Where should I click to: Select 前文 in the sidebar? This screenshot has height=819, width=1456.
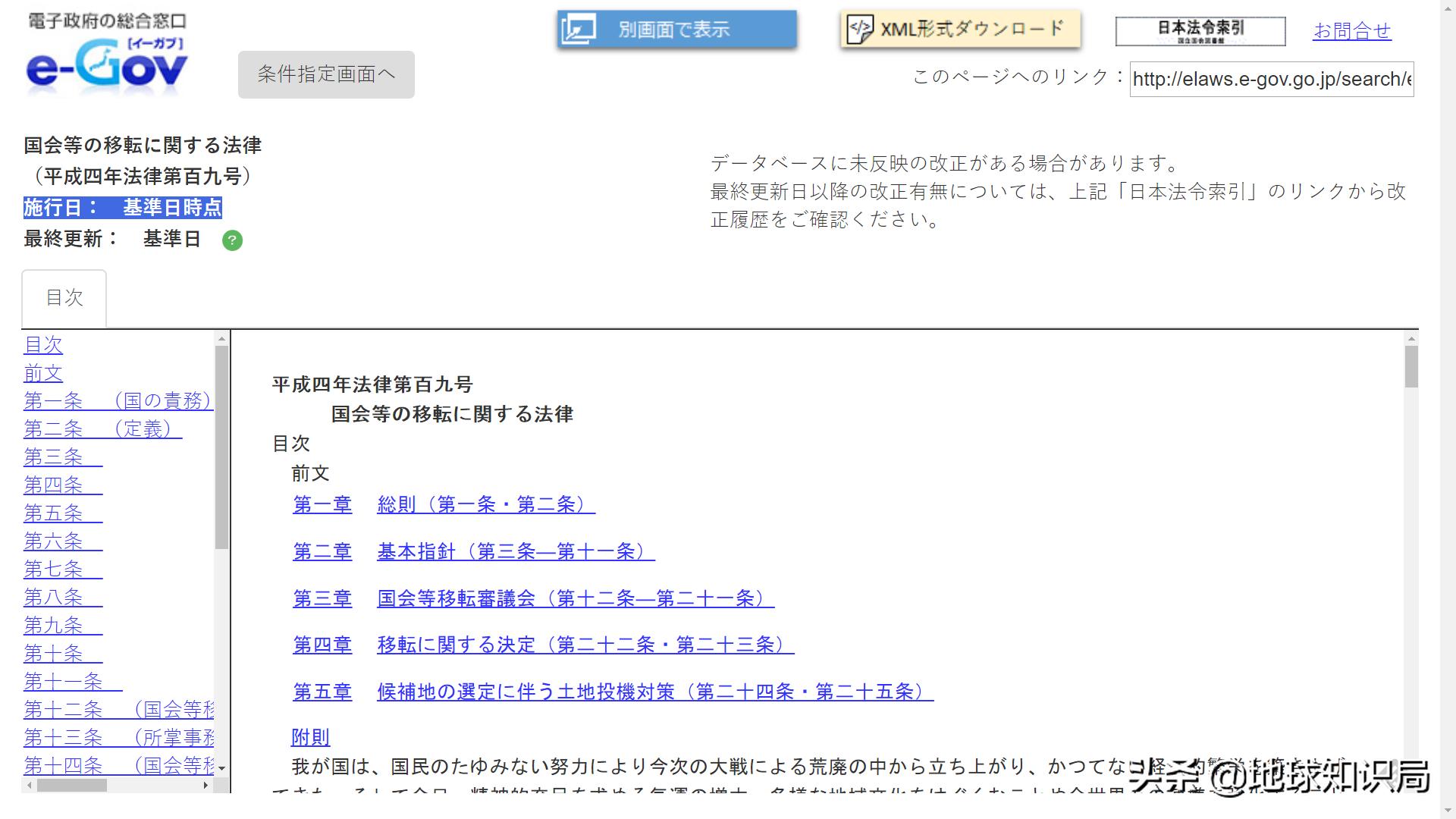[x=43, y=373]
